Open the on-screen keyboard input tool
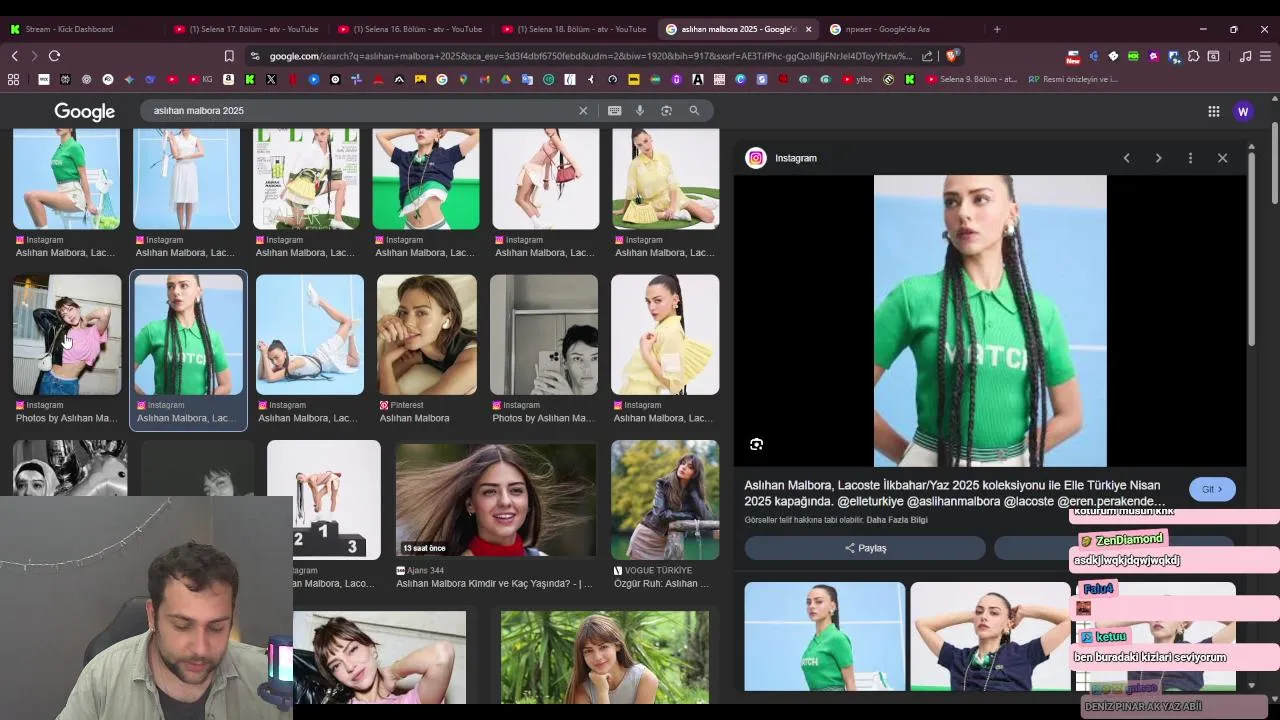The width and height of the screenshot is (1280, 720). [614, 111]
